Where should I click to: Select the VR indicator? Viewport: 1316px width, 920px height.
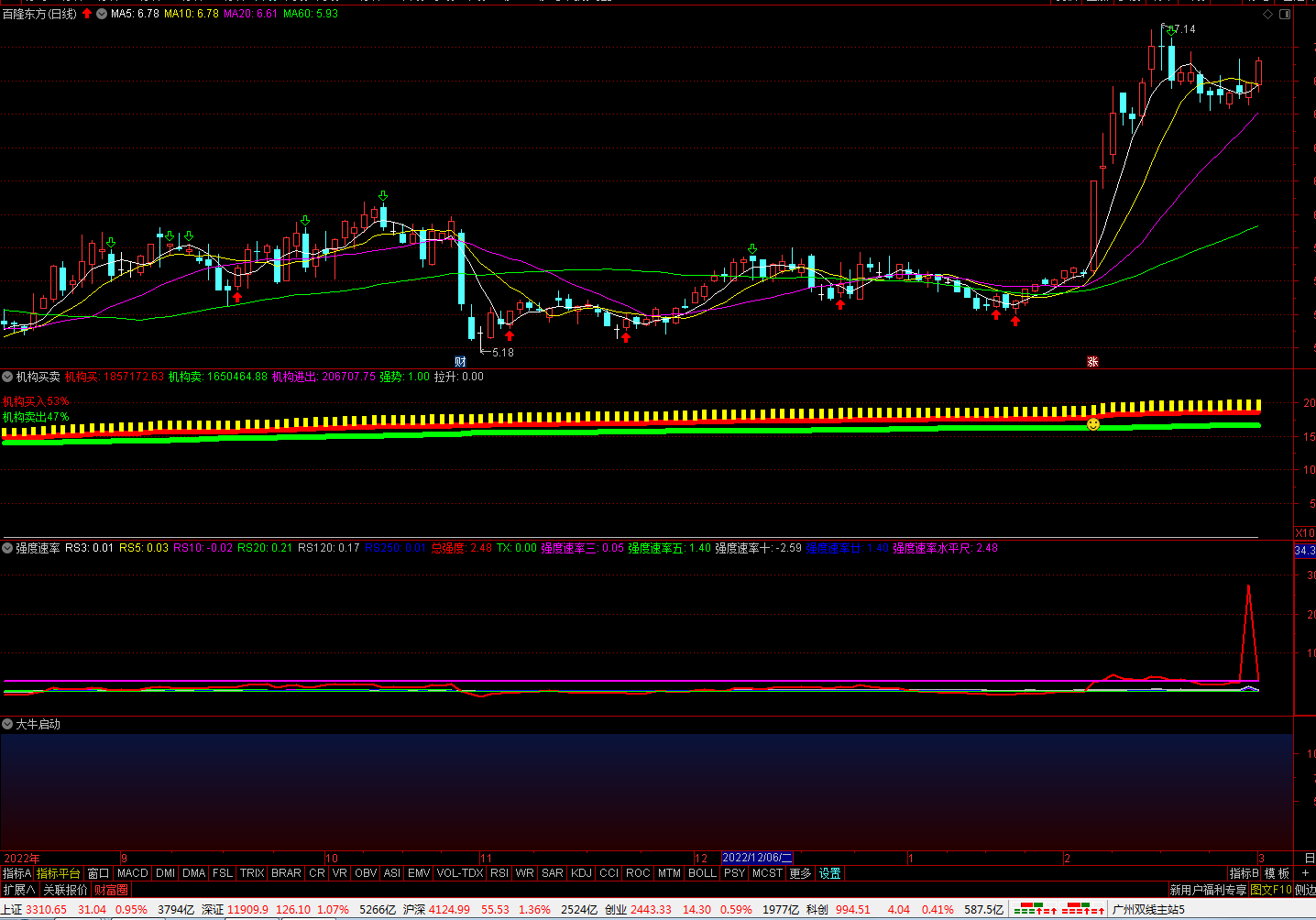pyautogui.click(x=339, y=873)
